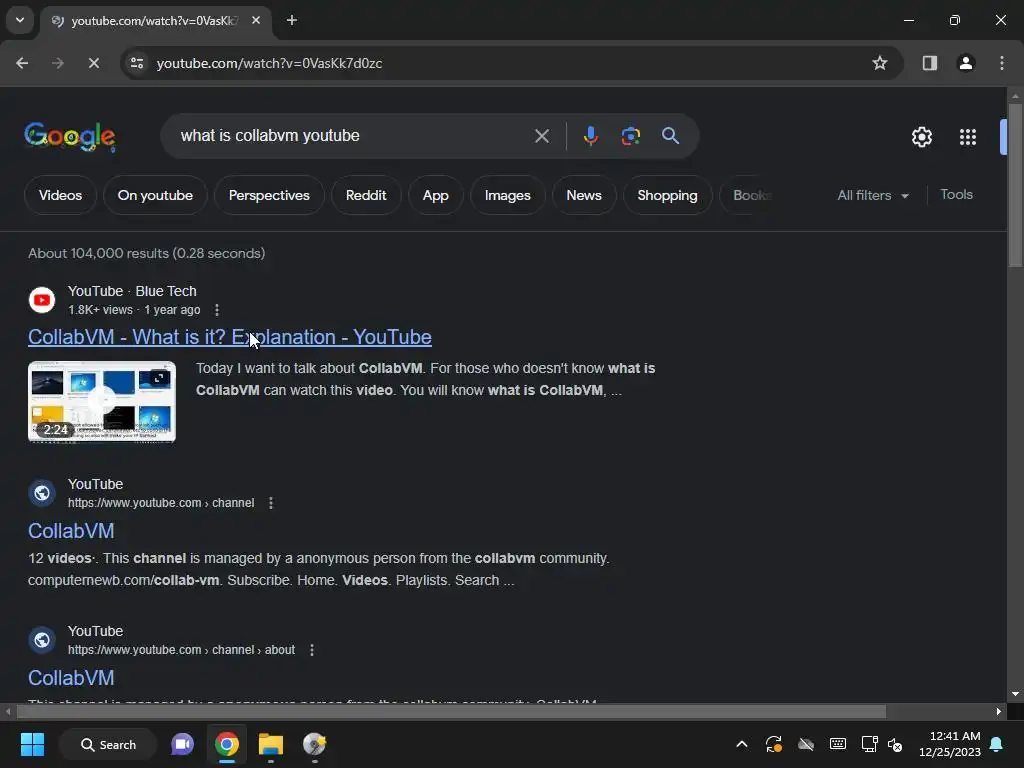
Task: Switch to News results
Action: click(x=584, y=195)
